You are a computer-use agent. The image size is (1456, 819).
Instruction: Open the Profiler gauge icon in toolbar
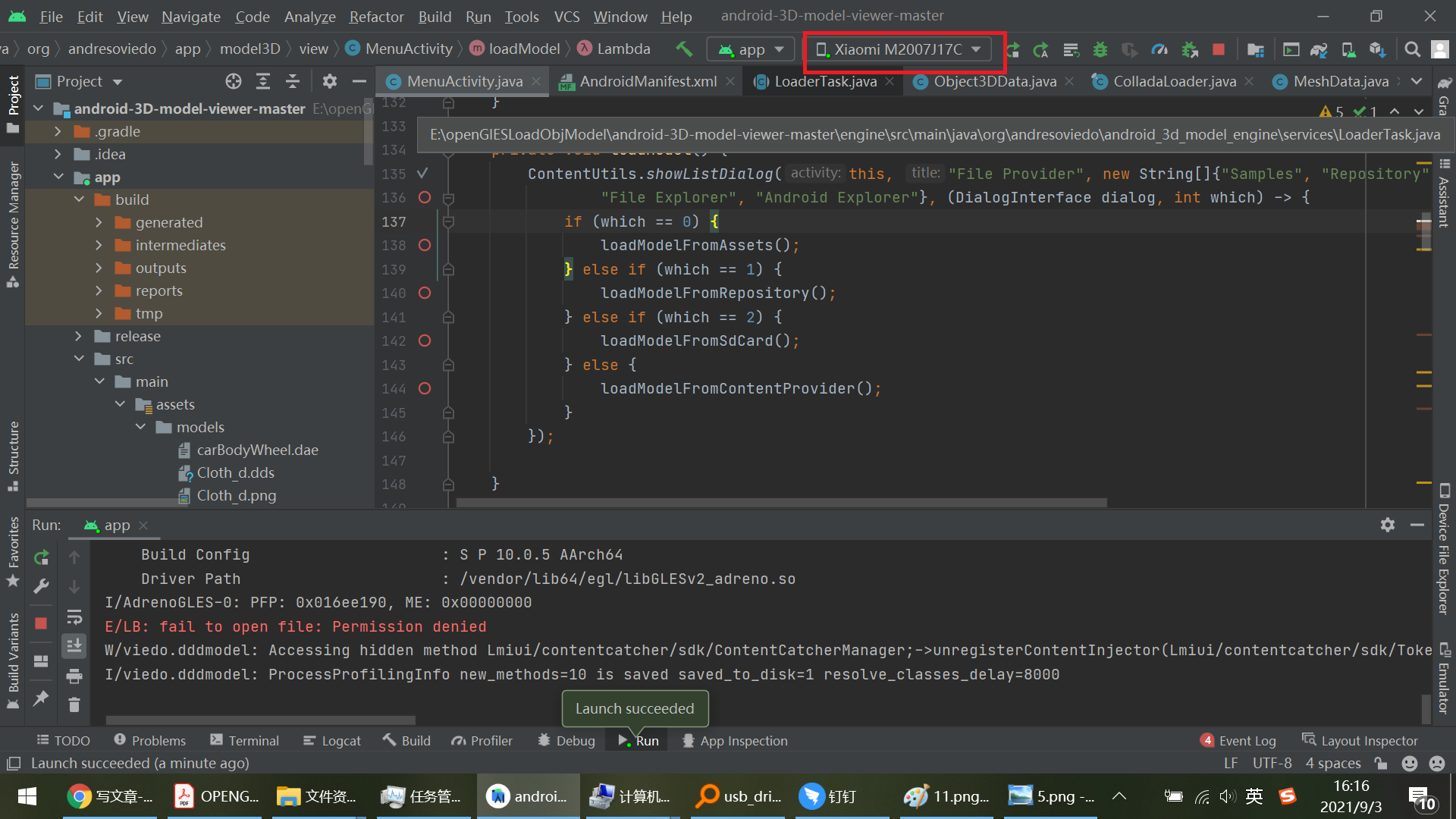coord(1159,49)
